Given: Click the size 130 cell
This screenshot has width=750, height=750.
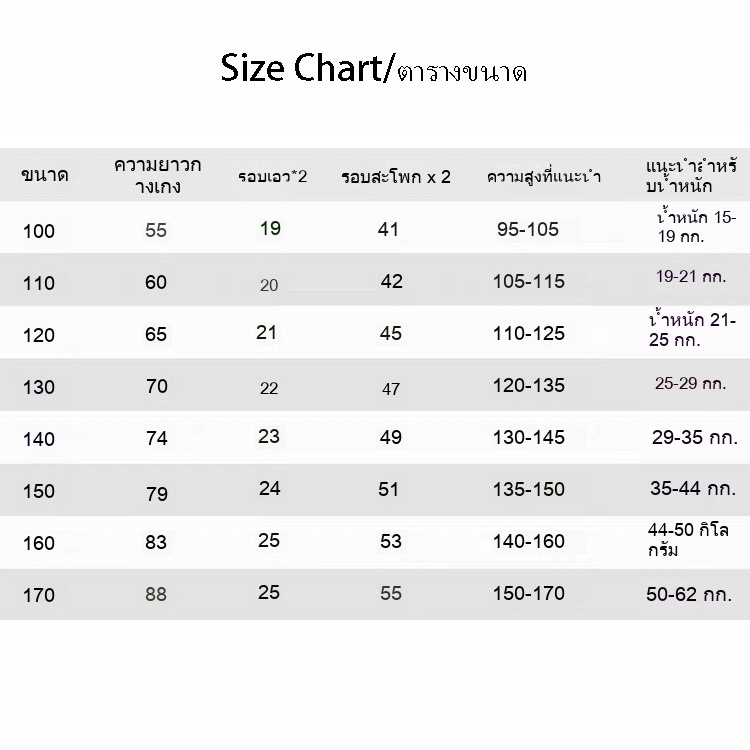Looking at the screenshot, I should pos(39,387).
